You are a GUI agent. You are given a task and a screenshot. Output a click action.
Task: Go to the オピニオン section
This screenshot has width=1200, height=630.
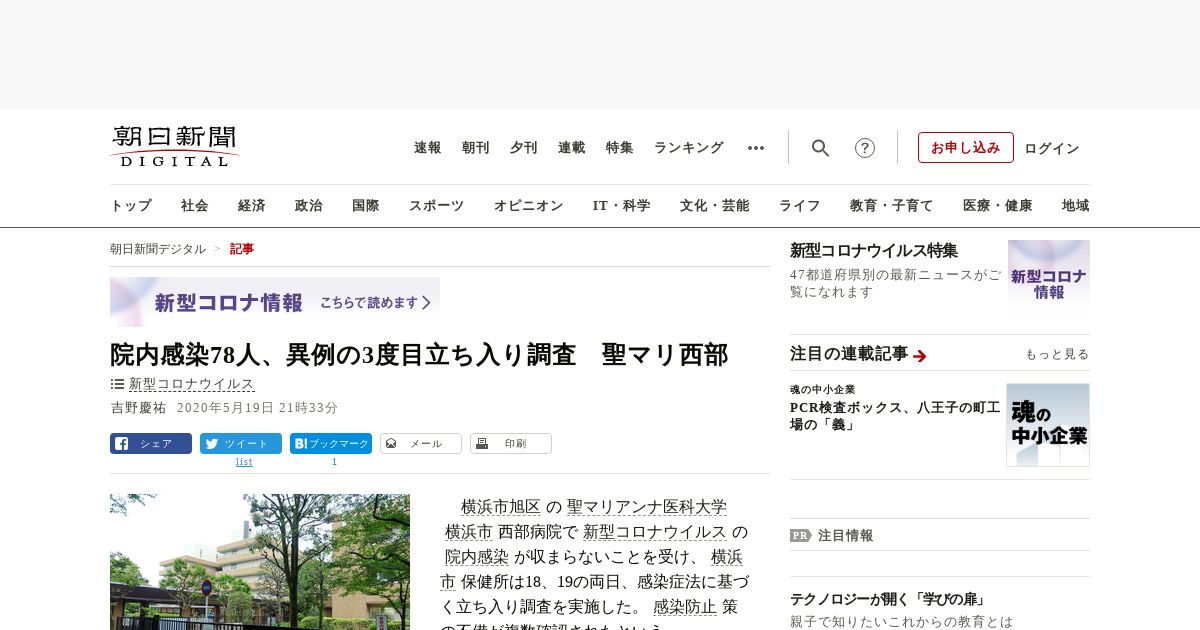coord(528,206)
